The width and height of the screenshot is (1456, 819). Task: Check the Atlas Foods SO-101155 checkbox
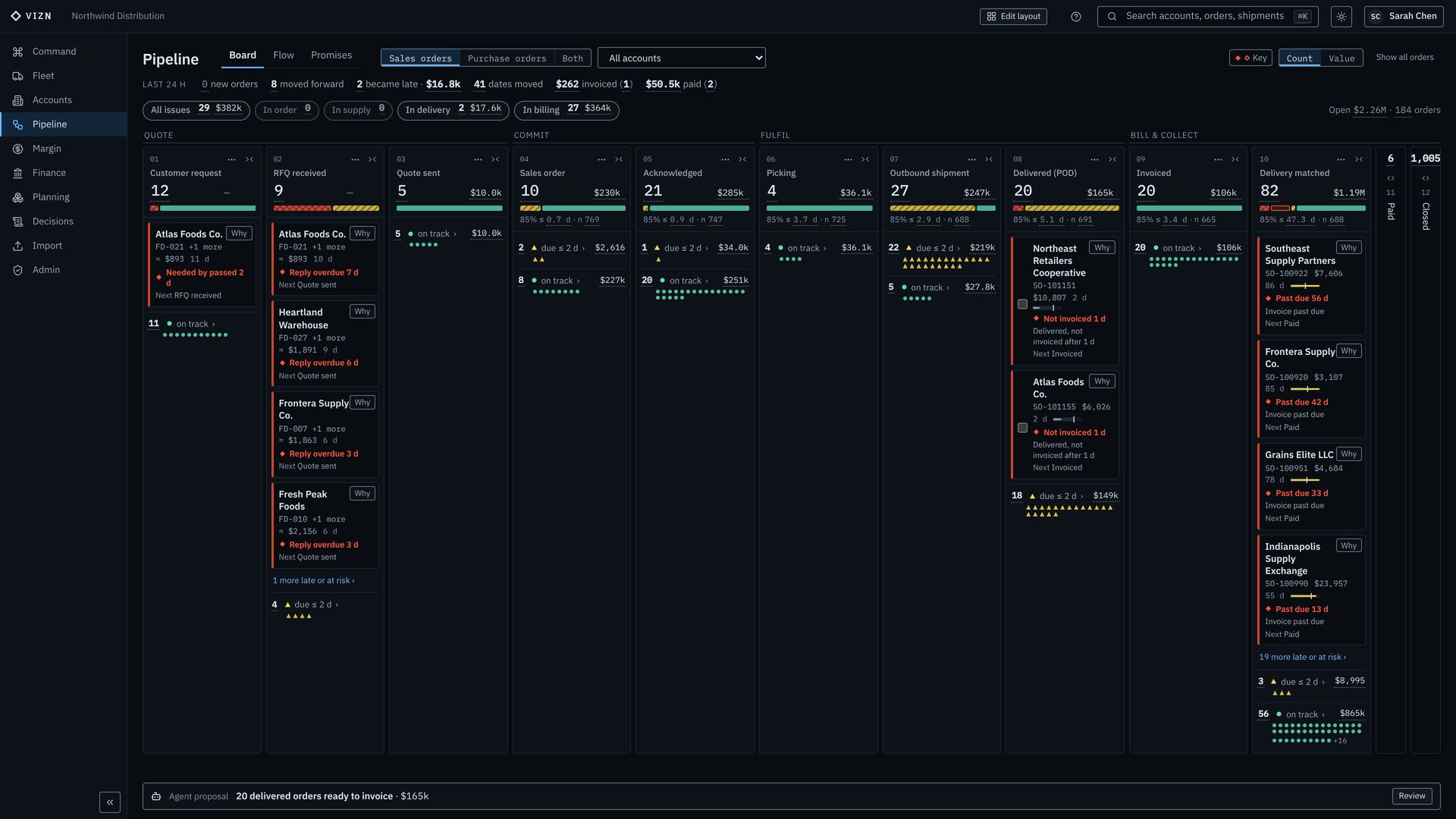[x=1022, y=428]
